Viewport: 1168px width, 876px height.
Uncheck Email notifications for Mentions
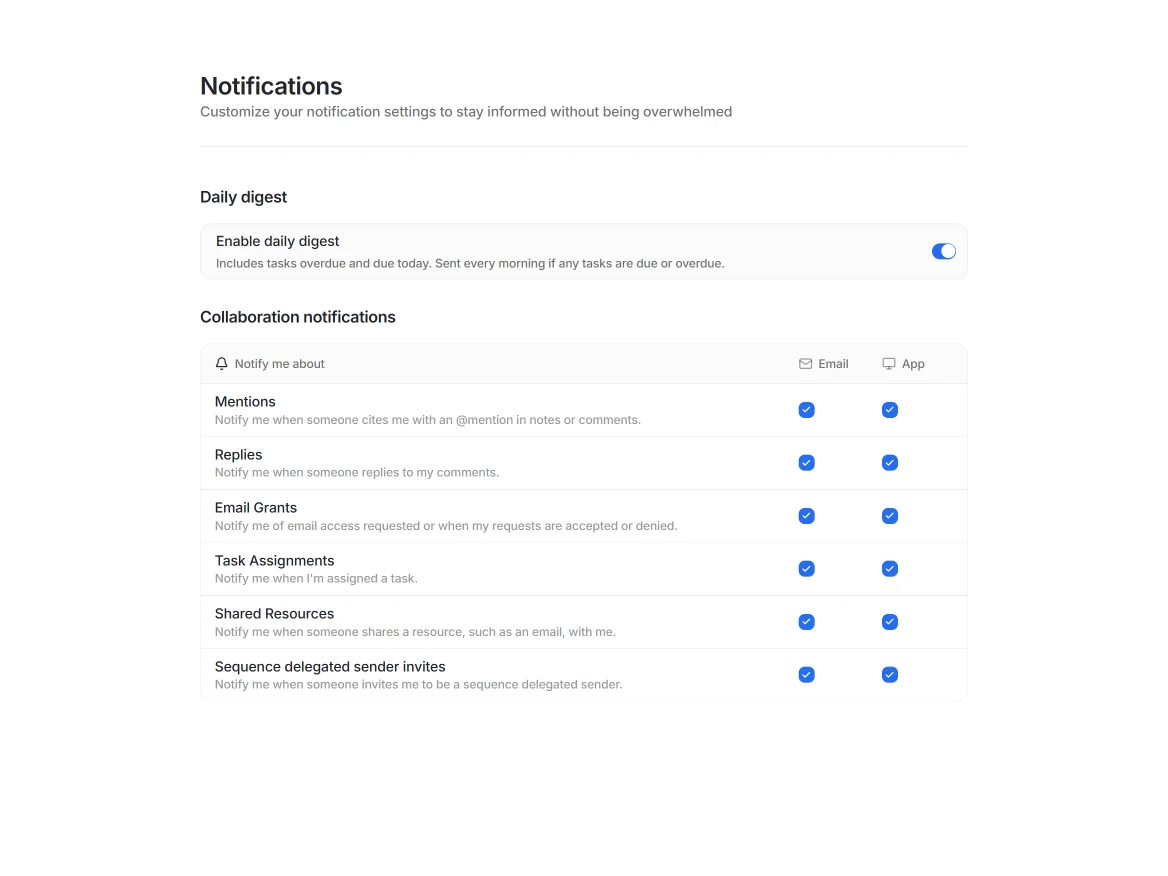[x=806, y=410]
